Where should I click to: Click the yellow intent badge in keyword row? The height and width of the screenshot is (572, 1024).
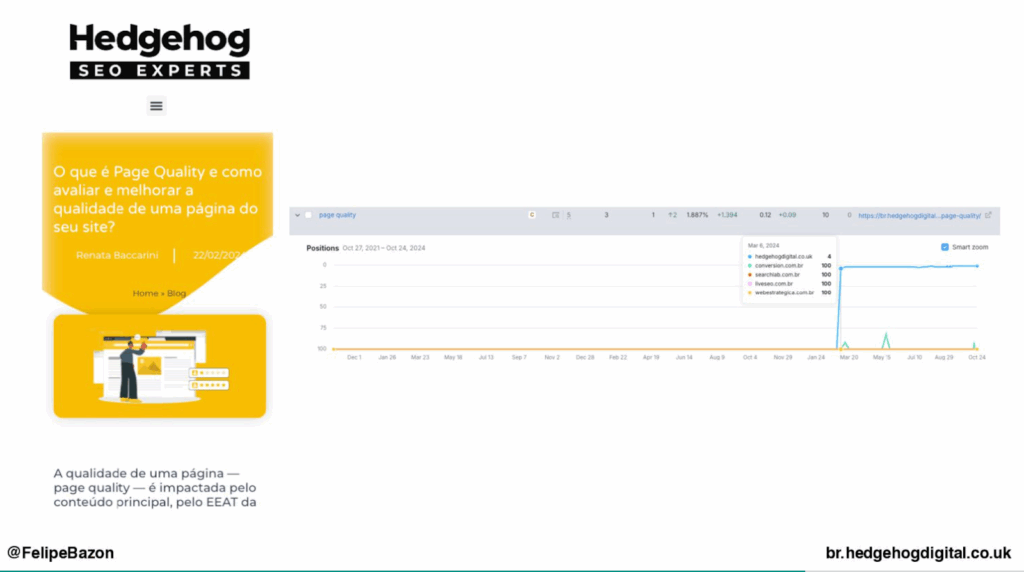(x=532, y=215)
